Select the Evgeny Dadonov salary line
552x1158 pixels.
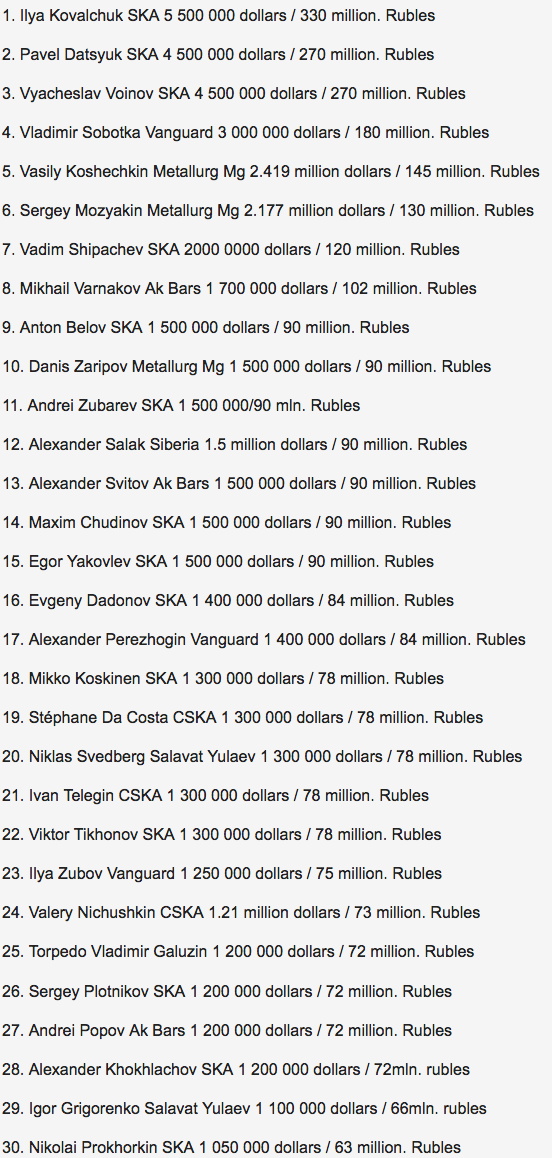coord(228,600)
